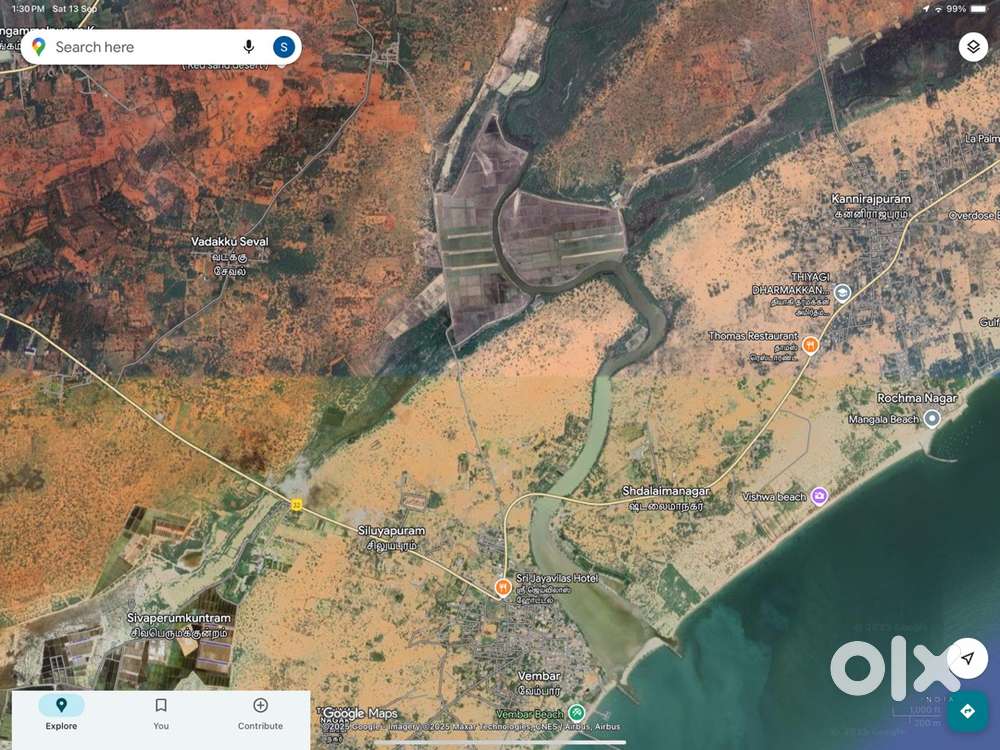Image resolution: width=1000 pixels, height=750 pixels.
Task: Tap the Vishwa beach photo marker
Action: (x=819, y=496)
